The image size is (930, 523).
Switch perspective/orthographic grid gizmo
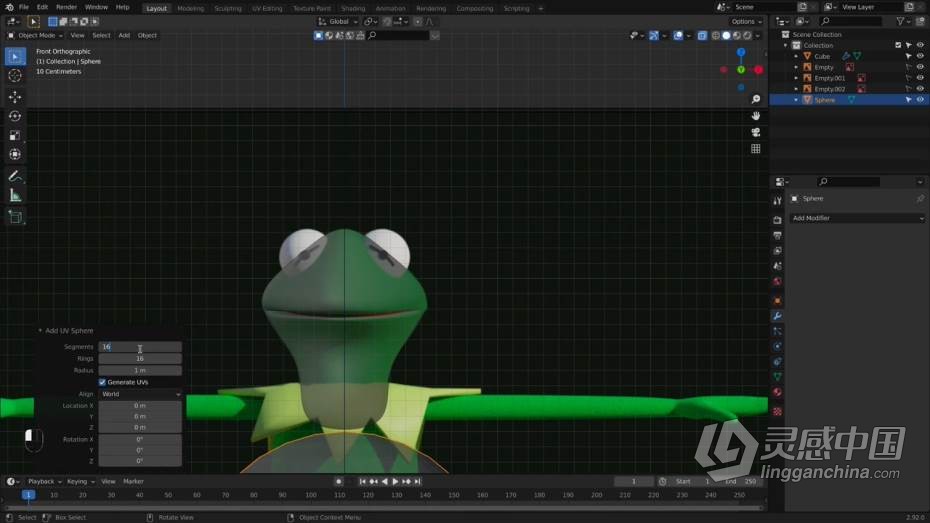coord(756,149)
